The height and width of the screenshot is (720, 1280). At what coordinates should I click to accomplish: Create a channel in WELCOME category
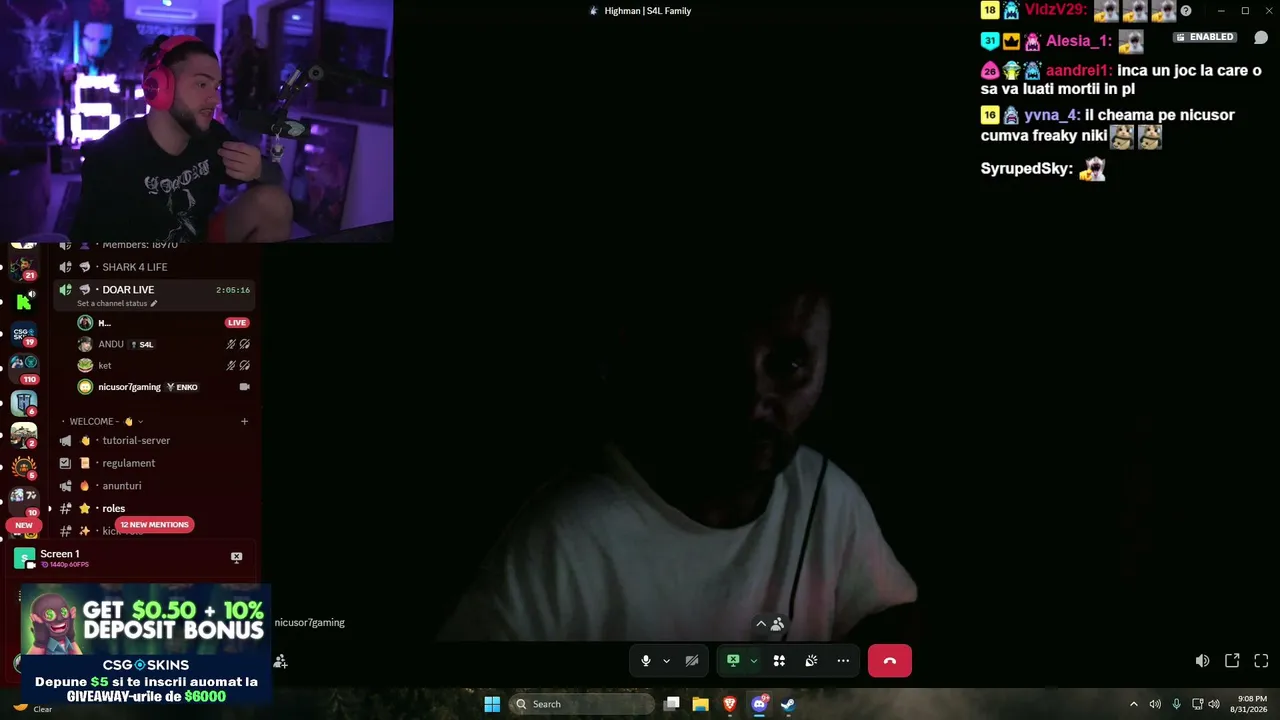pyautogui.click(x=244, y=422)
